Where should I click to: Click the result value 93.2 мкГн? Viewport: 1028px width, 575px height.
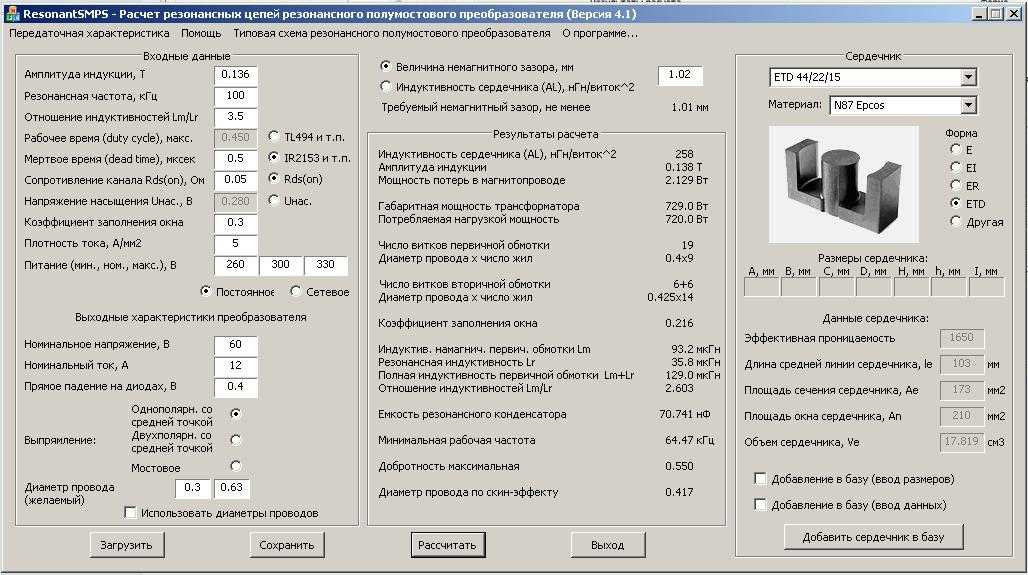[x=696, y=349]
